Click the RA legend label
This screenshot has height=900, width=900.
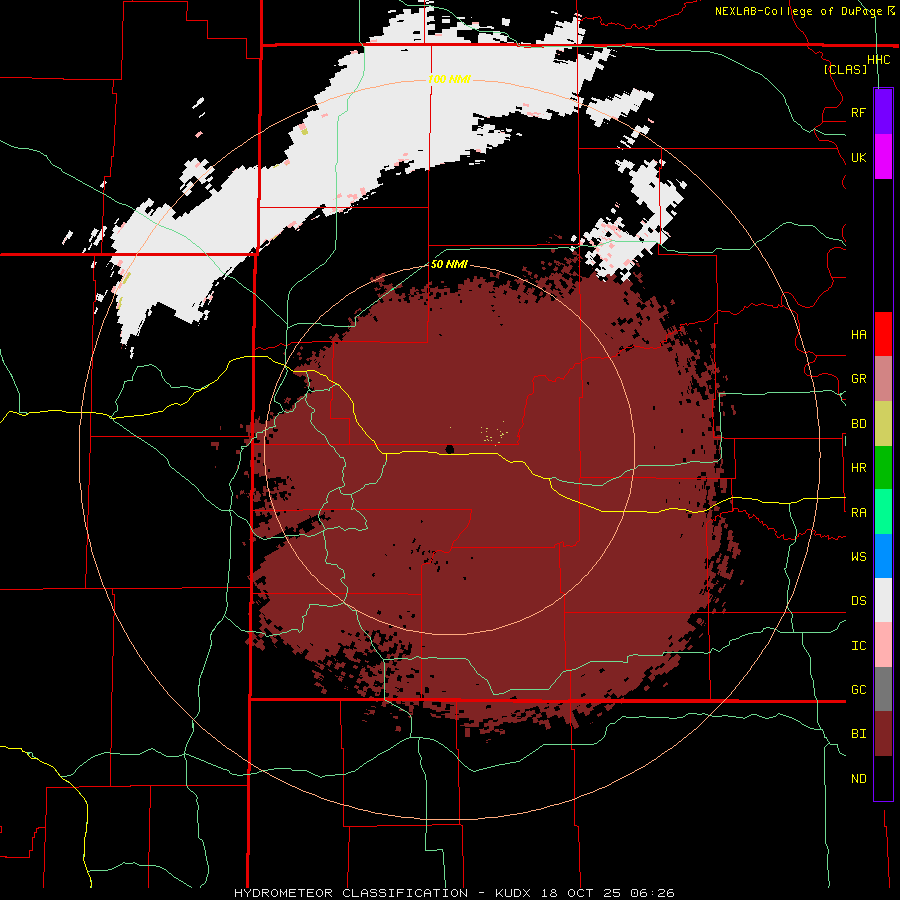coord(858,513)
